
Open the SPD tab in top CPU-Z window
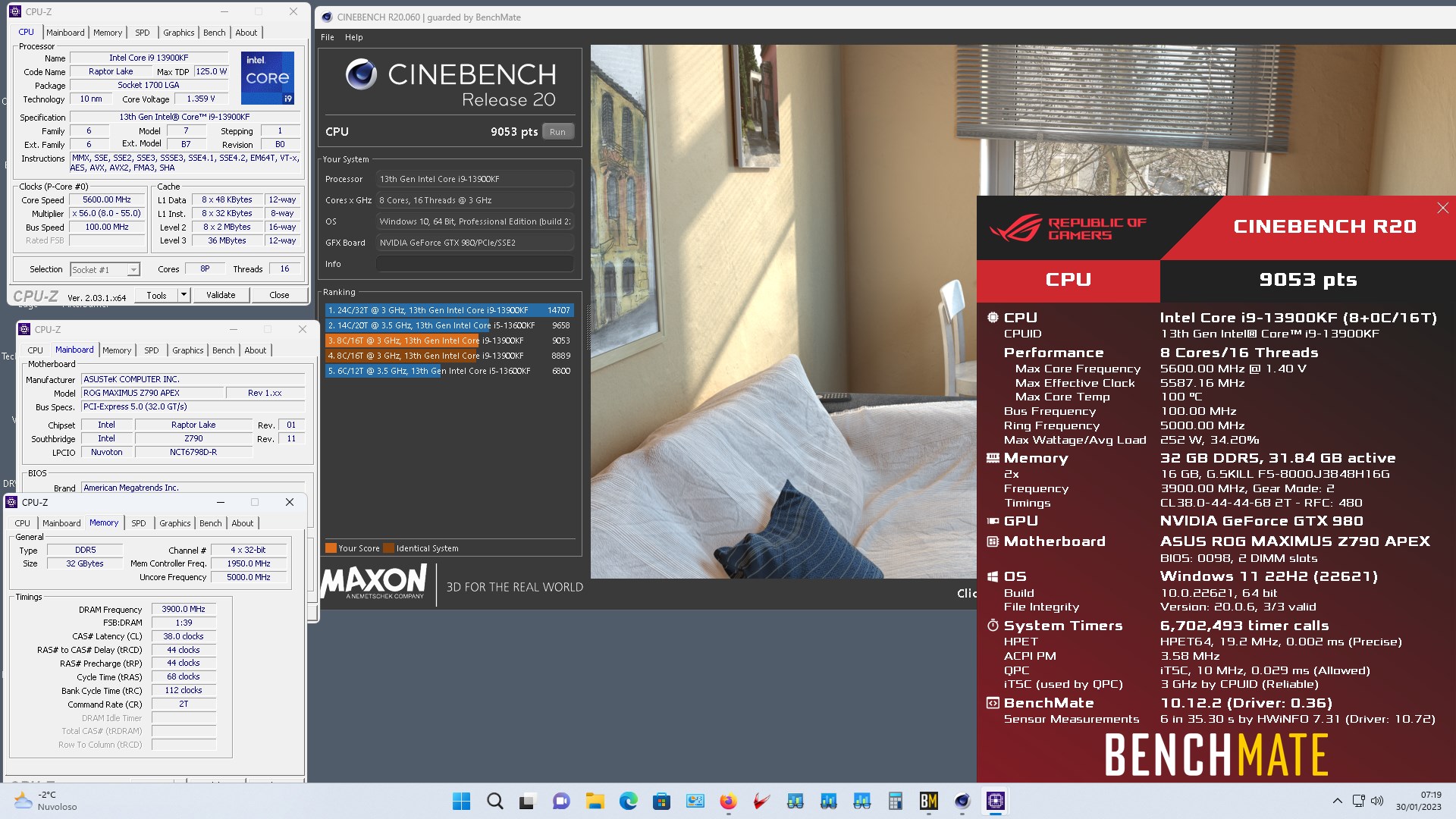pos(143,33)
